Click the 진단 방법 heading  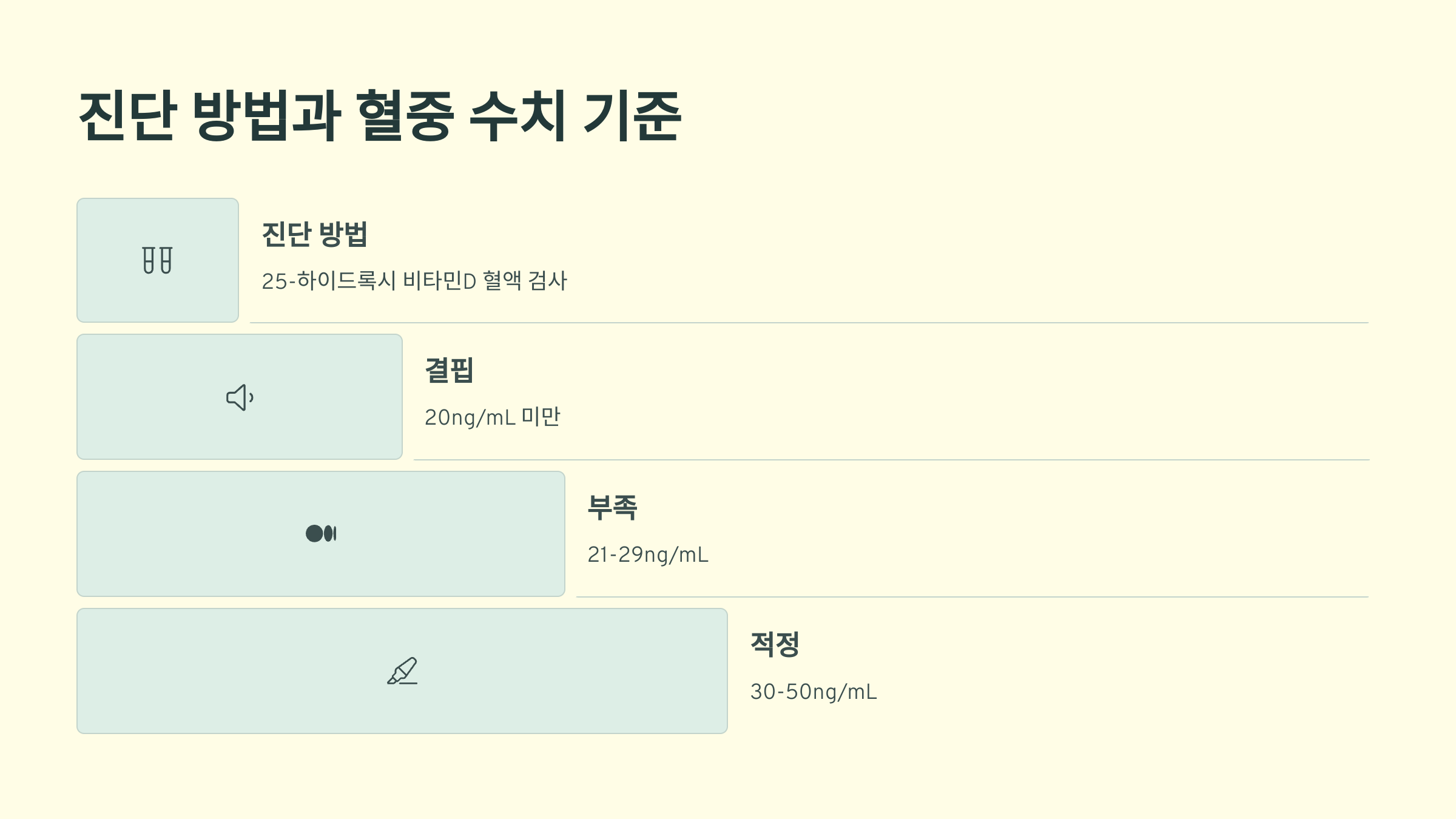[315, 234]
